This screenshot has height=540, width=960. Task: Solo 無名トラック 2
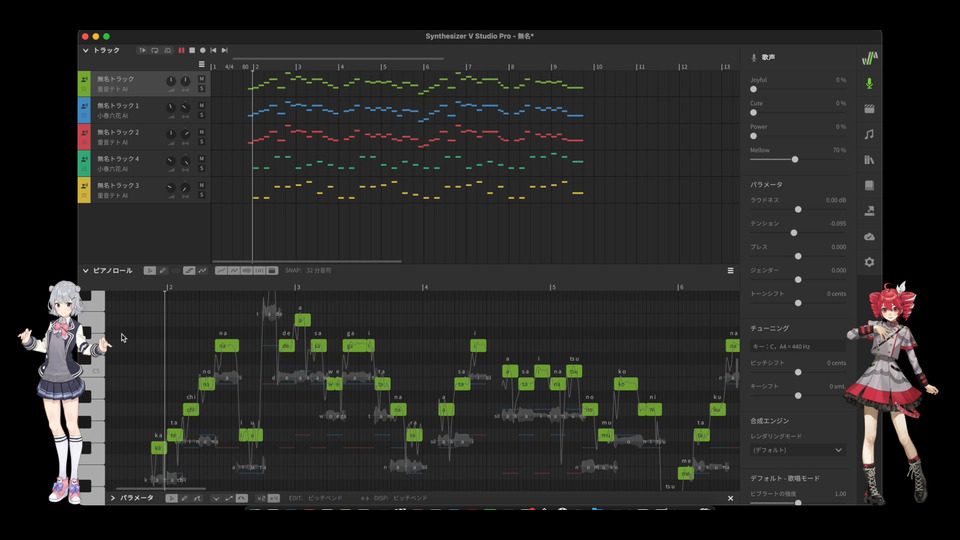click(201, 142)
